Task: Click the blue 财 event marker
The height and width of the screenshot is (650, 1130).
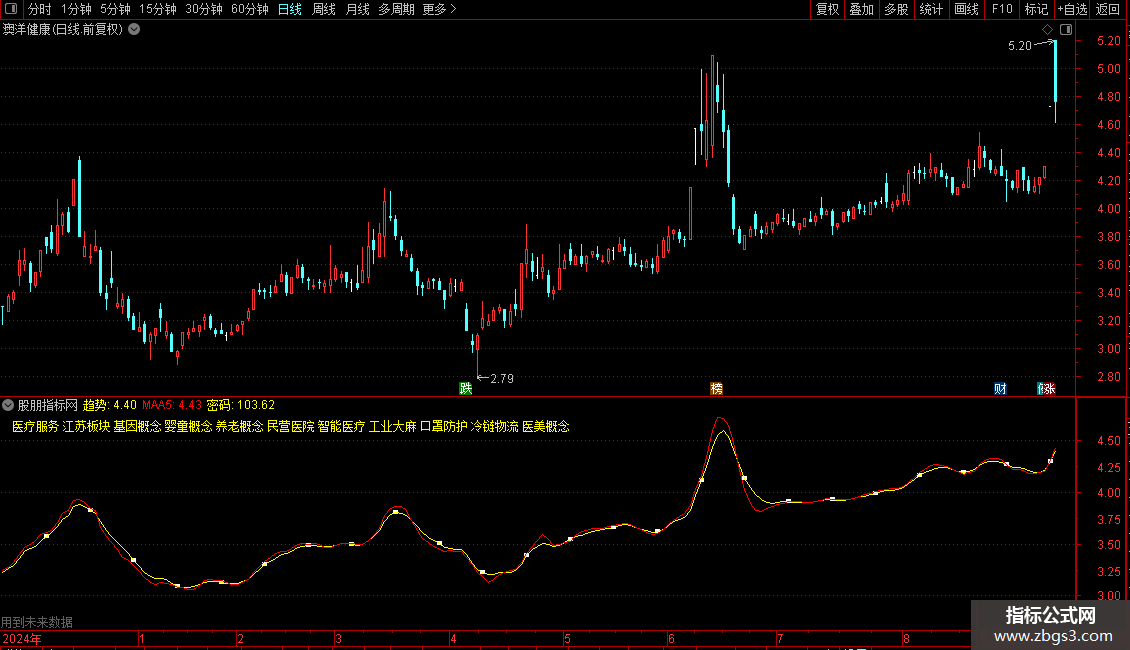Action: [1000, 388]
